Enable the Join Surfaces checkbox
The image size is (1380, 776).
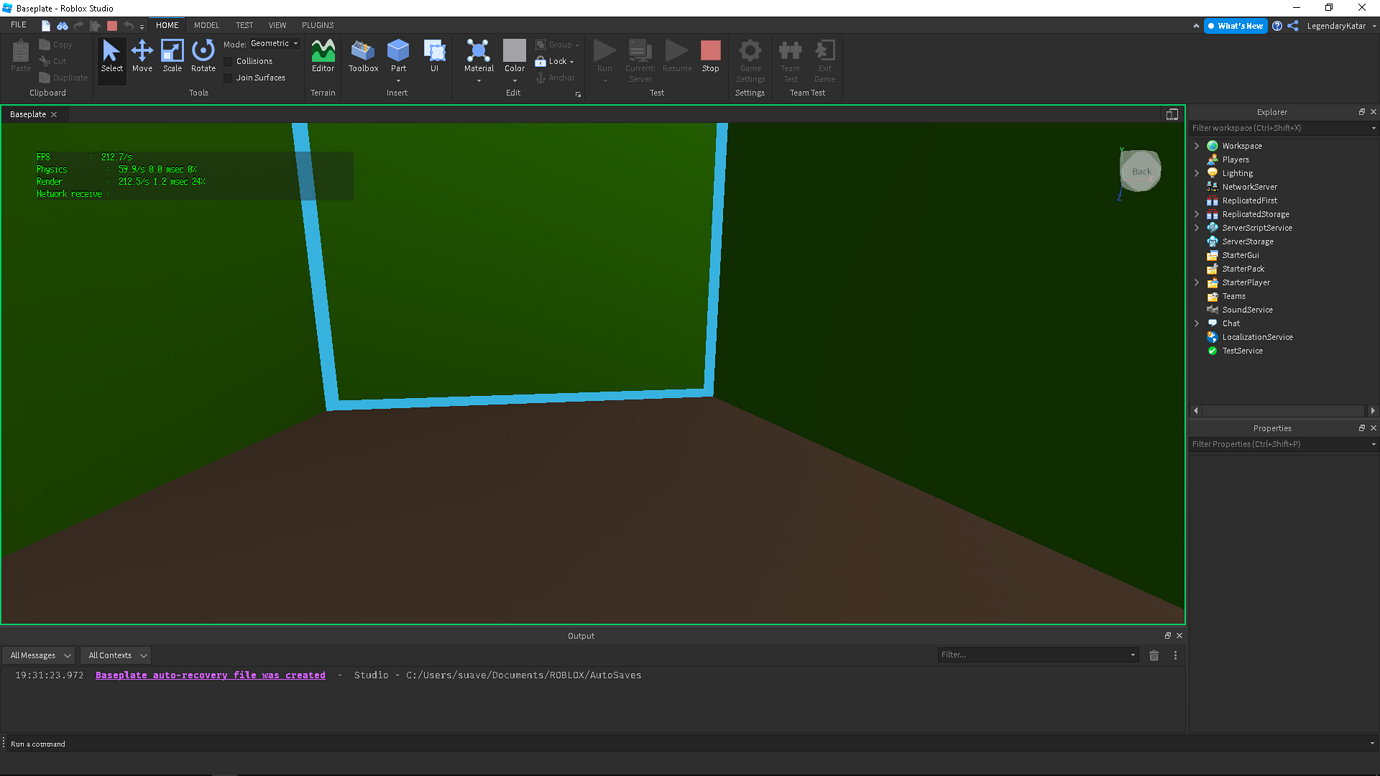[x=228, y=77]
